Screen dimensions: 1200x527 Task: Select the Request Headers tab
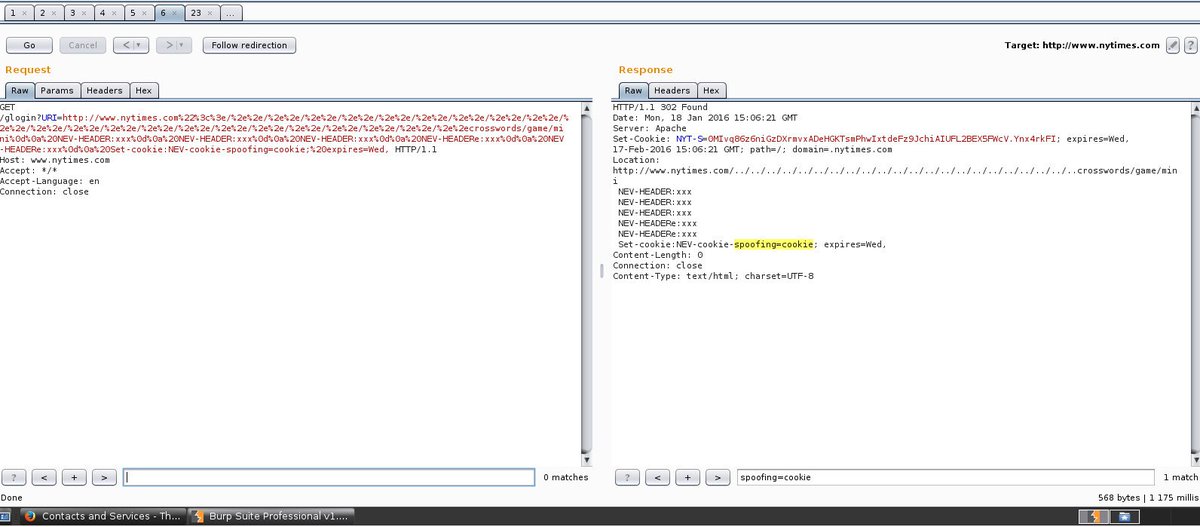point(105,90)
